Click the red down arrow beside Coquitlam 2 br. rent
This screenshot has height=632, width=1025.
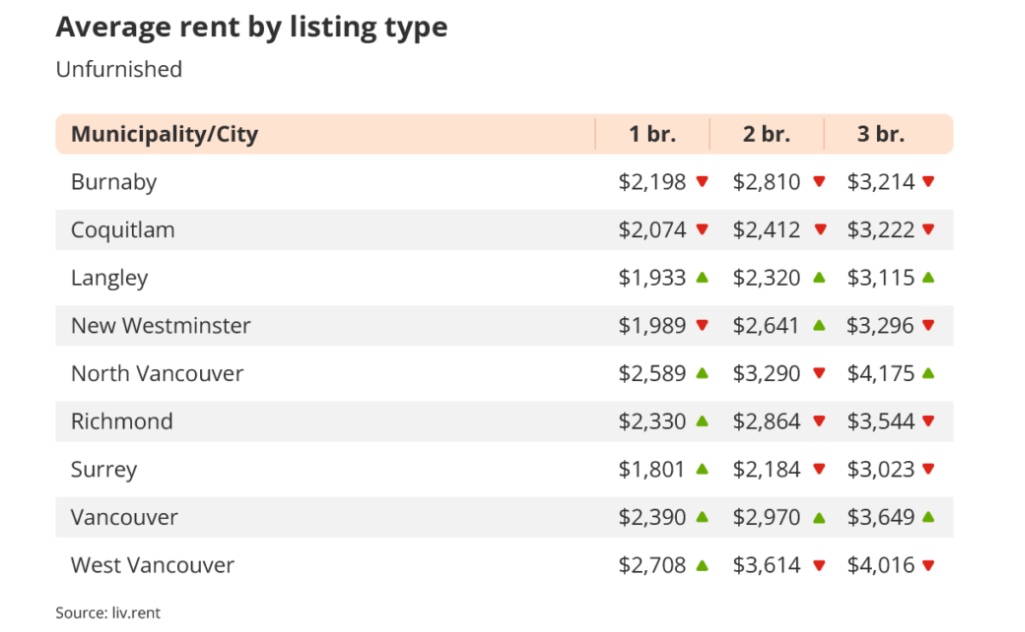(x=820, y=230)
